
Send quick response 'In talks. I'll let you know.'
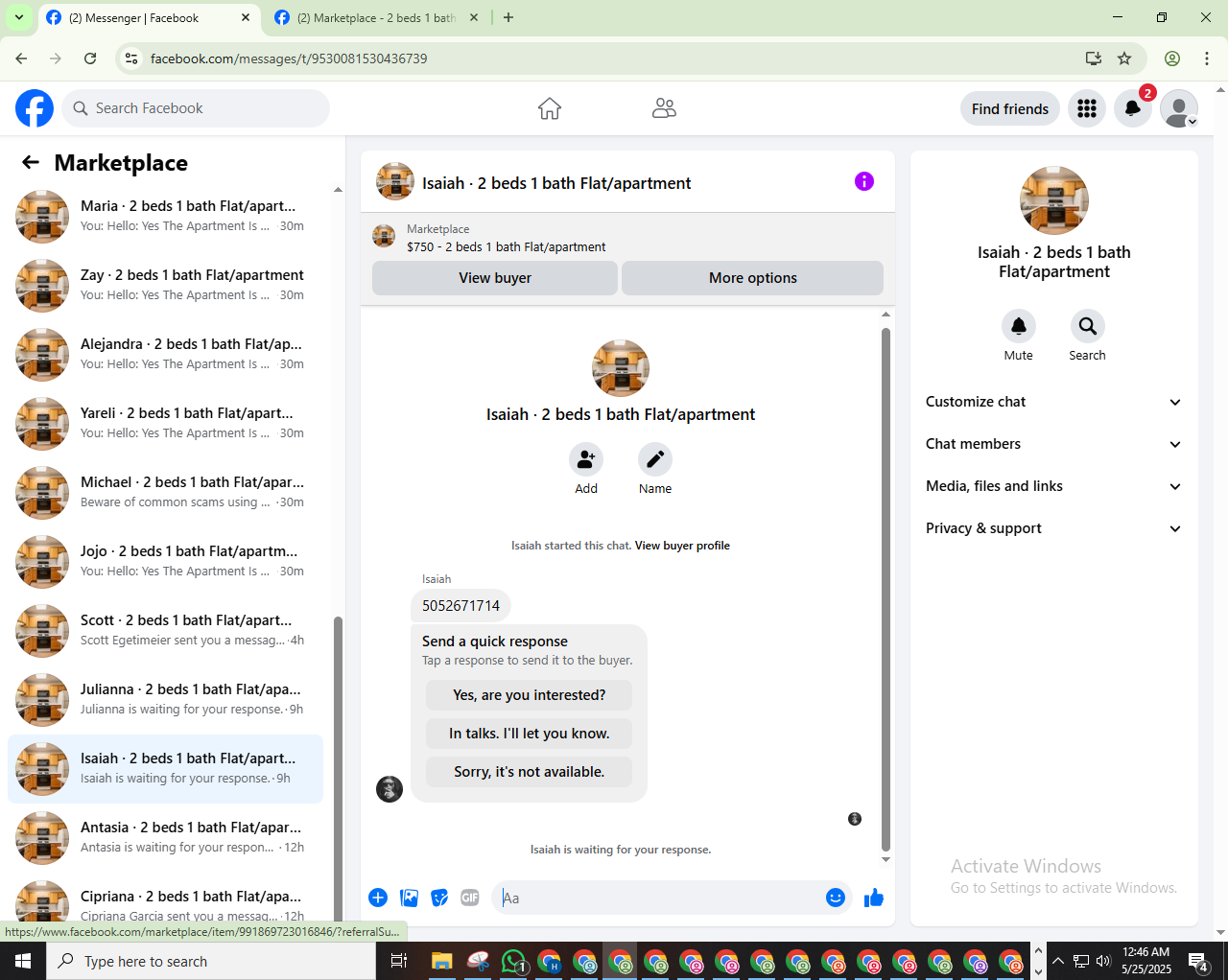click(530, 734)
